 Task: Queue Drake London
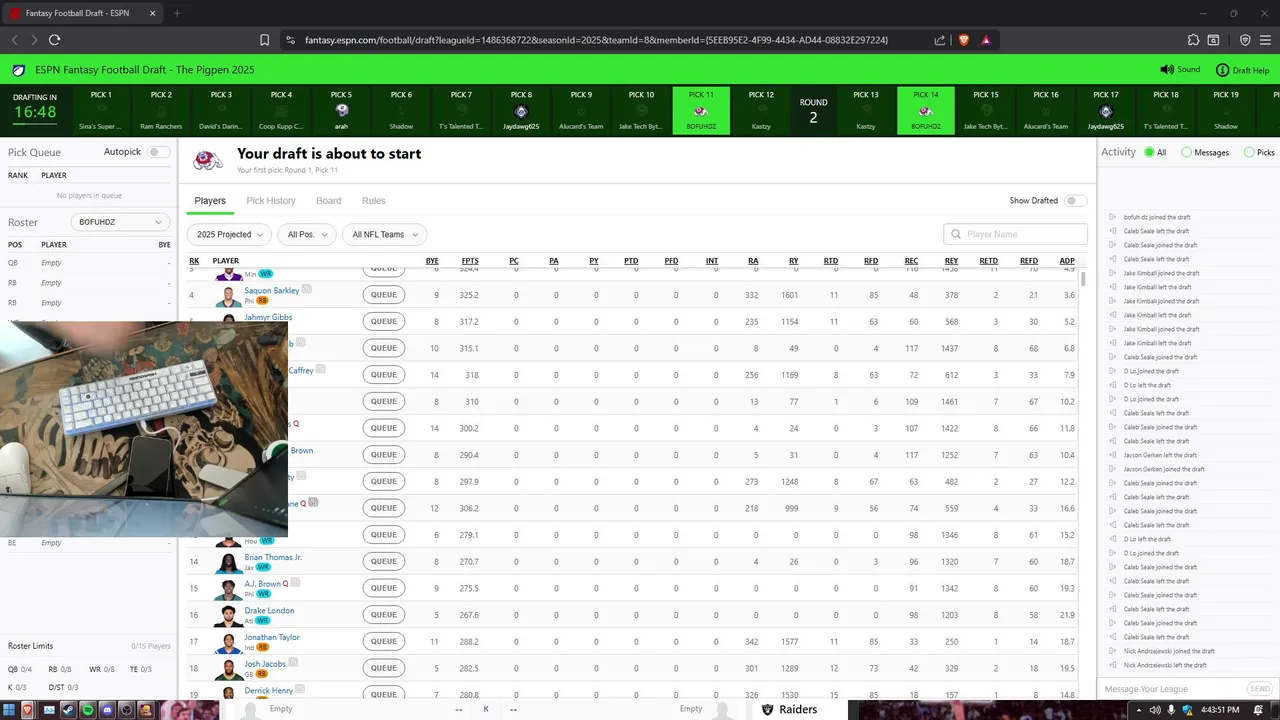click(x=384, y=615)
